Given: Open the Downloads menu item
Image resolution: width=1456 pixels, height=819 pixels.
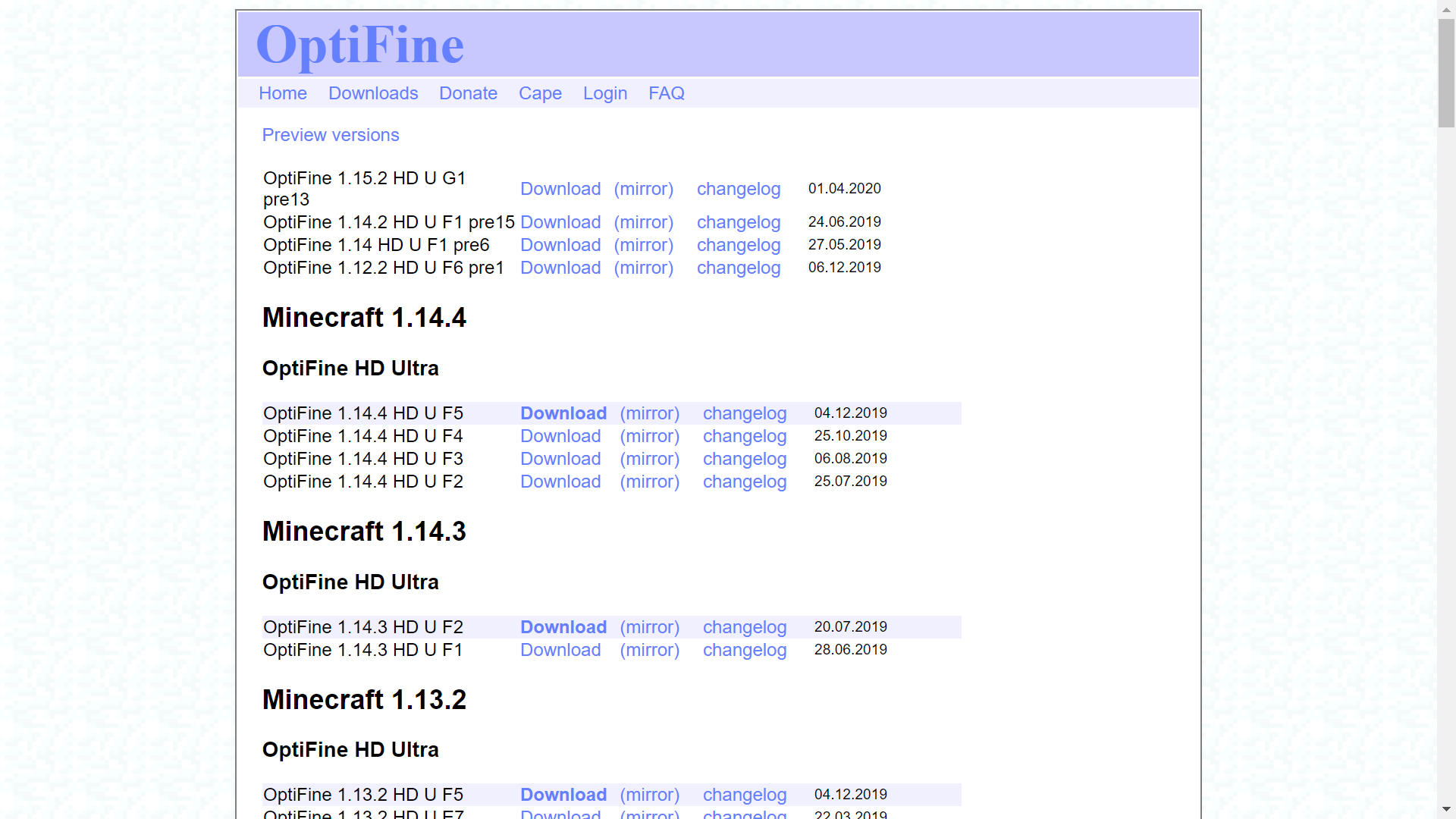Looking at the screenshot, I should 373,93.
